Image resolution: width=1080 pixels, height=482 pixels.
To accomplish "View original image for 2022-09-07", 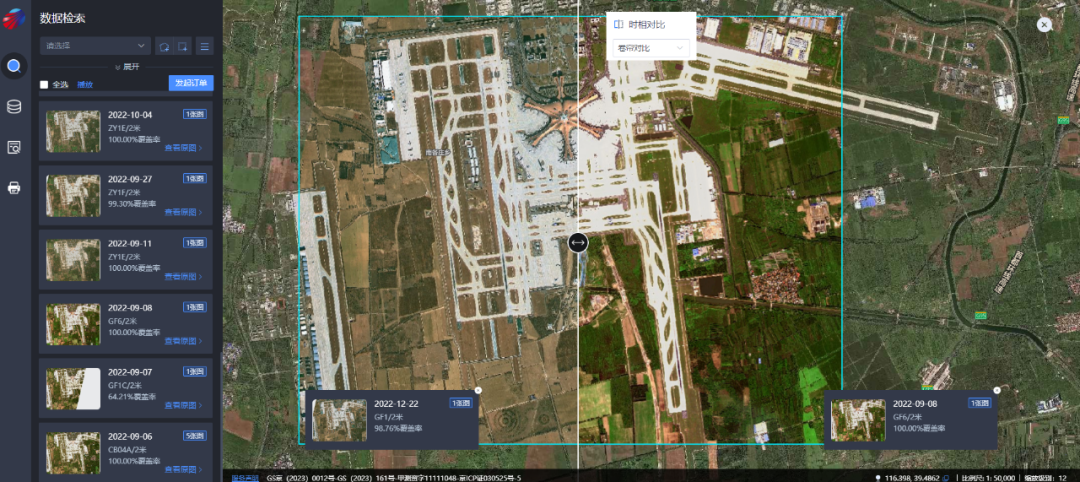I will click(x=183, y=406).
